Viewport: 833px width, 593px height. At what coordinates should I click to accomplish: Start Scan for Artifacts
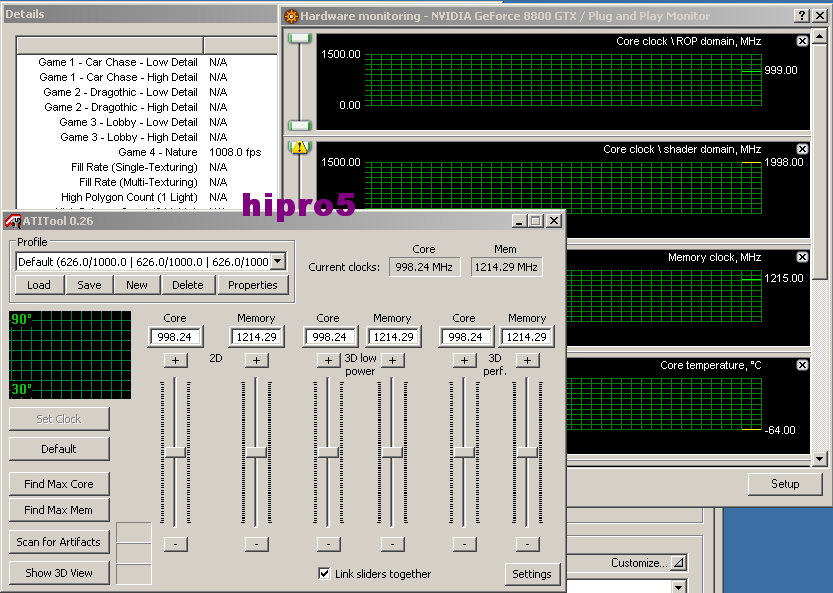[58, 541]
